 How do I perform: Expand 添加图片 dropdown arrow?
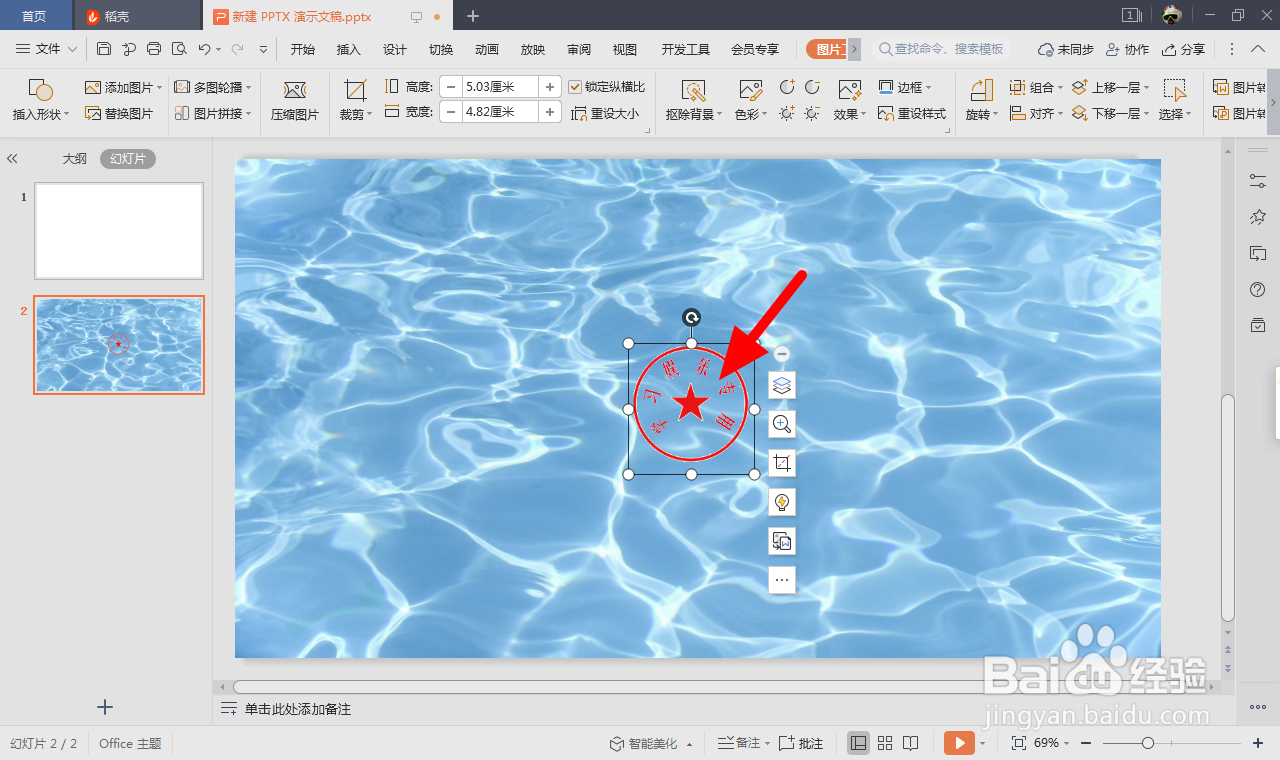(158, 88)
